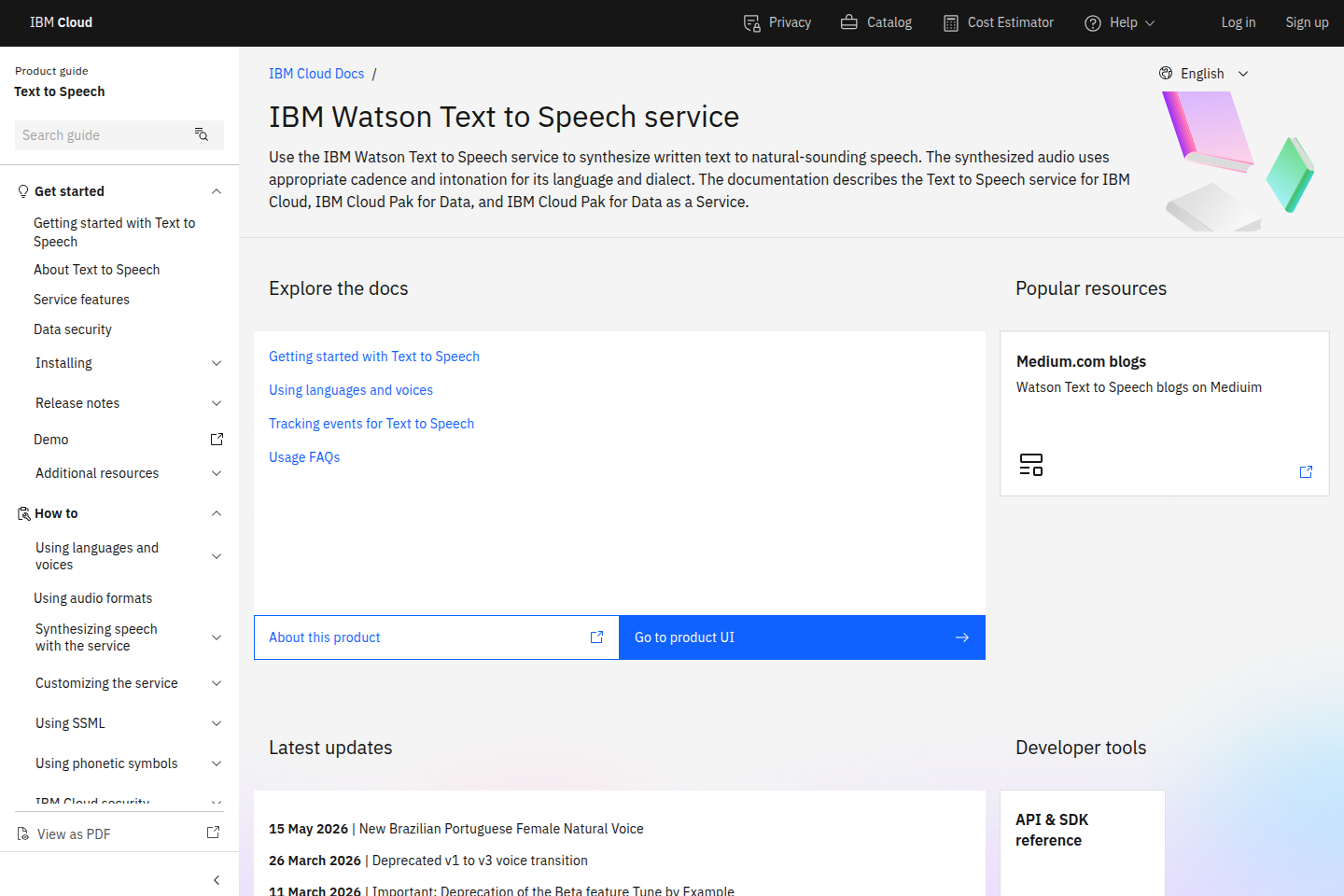
Task: Click the Text to Speech product guide title
Action: [60, 91]
